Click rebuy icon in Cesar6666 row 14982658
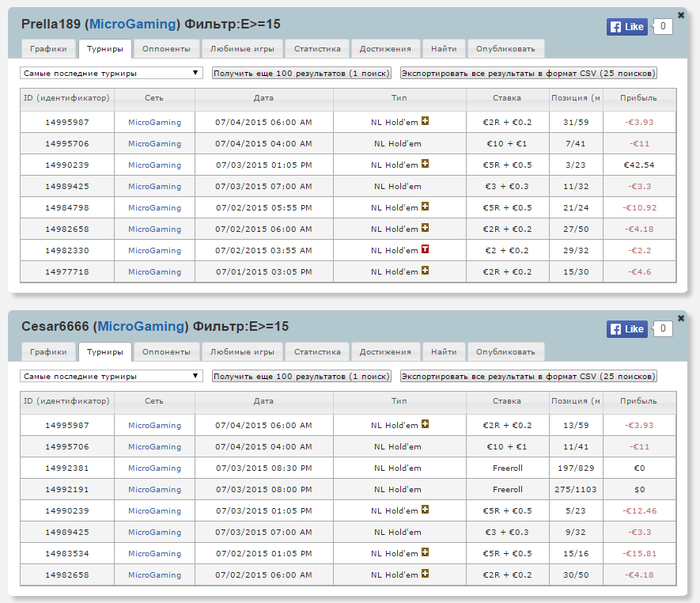 point(425,574)
